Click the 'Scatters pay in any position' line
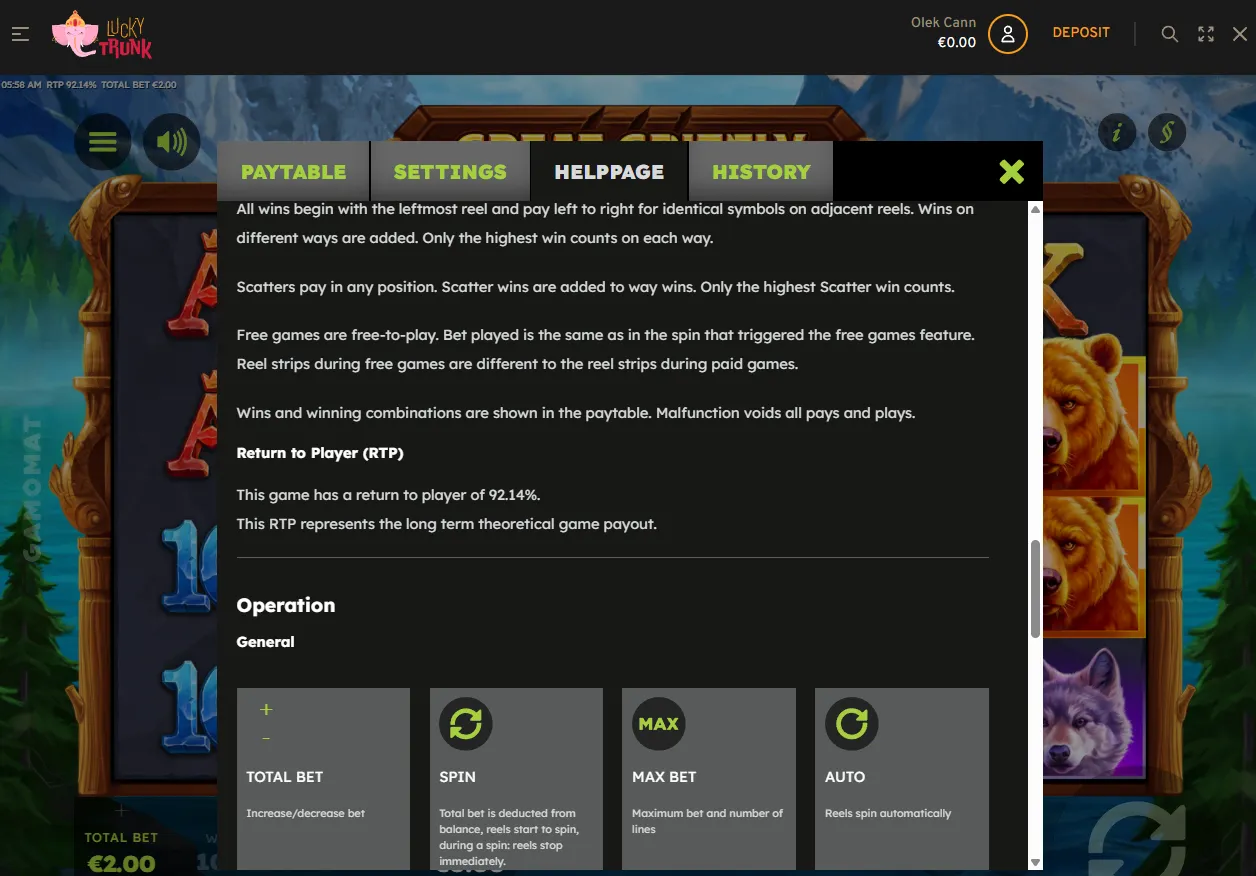1256x876 pixels. (x=596, y=287)
